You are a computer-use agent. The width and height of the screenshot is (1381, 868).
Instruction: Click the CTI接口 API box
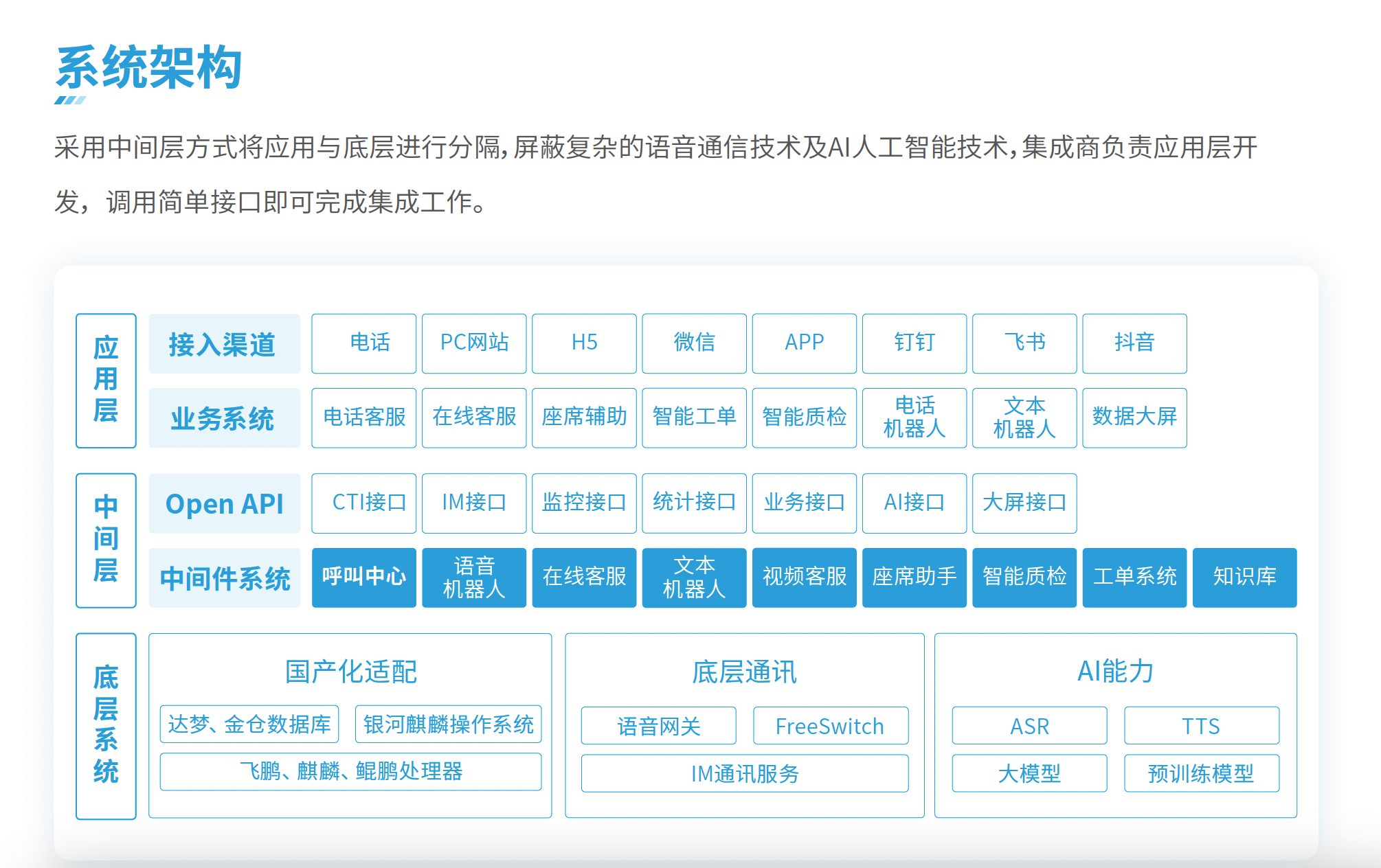point(363,503)
